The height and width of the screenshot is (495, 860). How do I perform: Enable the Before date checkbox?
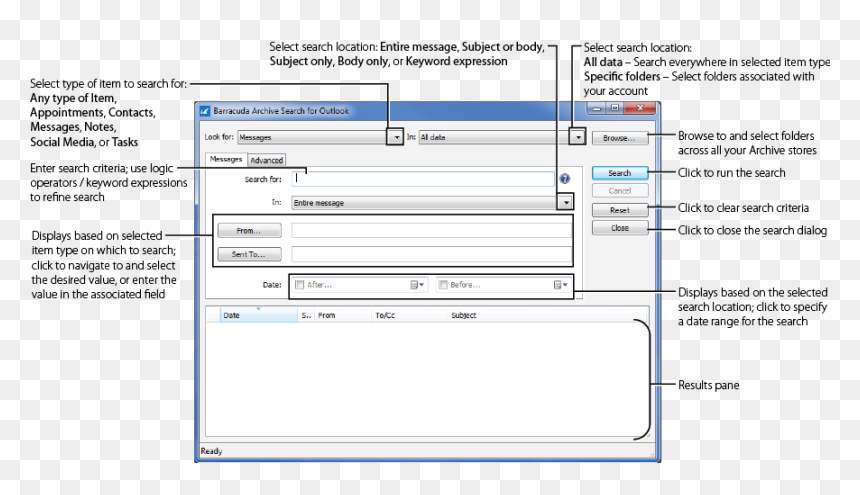[x=443, y=285]
